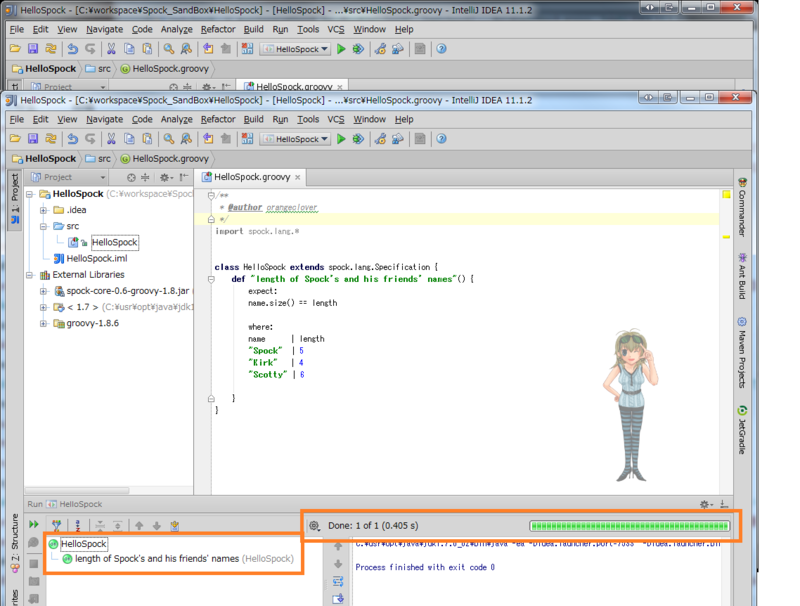Click the Cut scissors icon in the front window toolbar
800x606 pixels.
tap(111, 139)
